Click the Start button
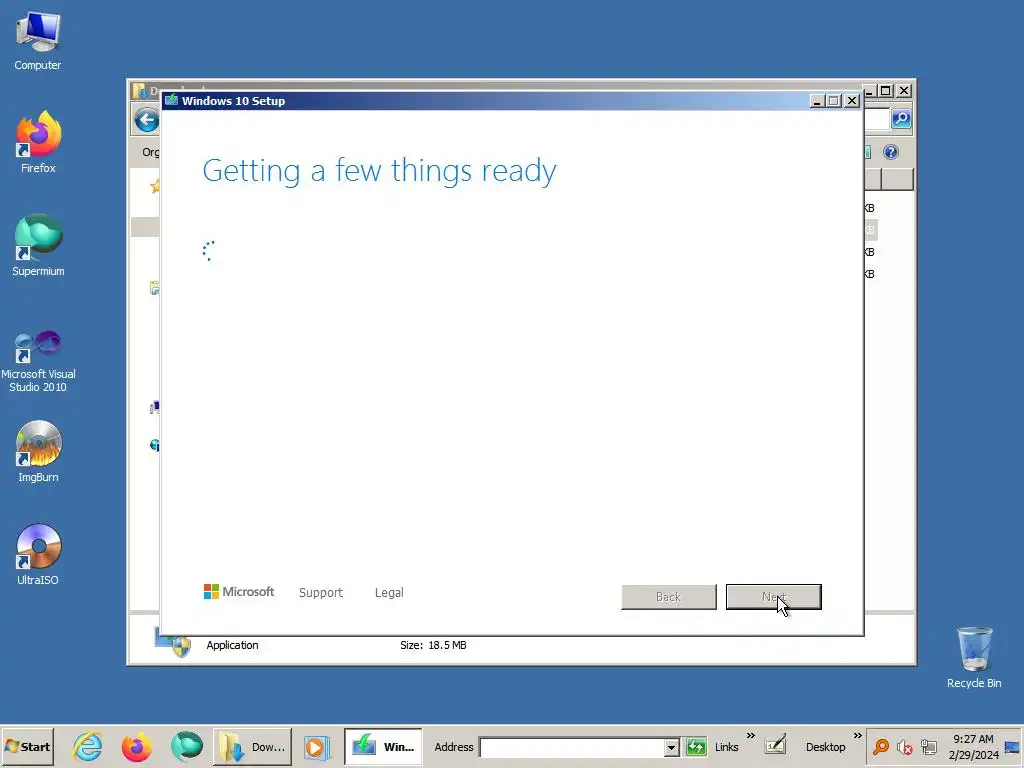The height and width of the screenshot is (768, 1024). 28,746
